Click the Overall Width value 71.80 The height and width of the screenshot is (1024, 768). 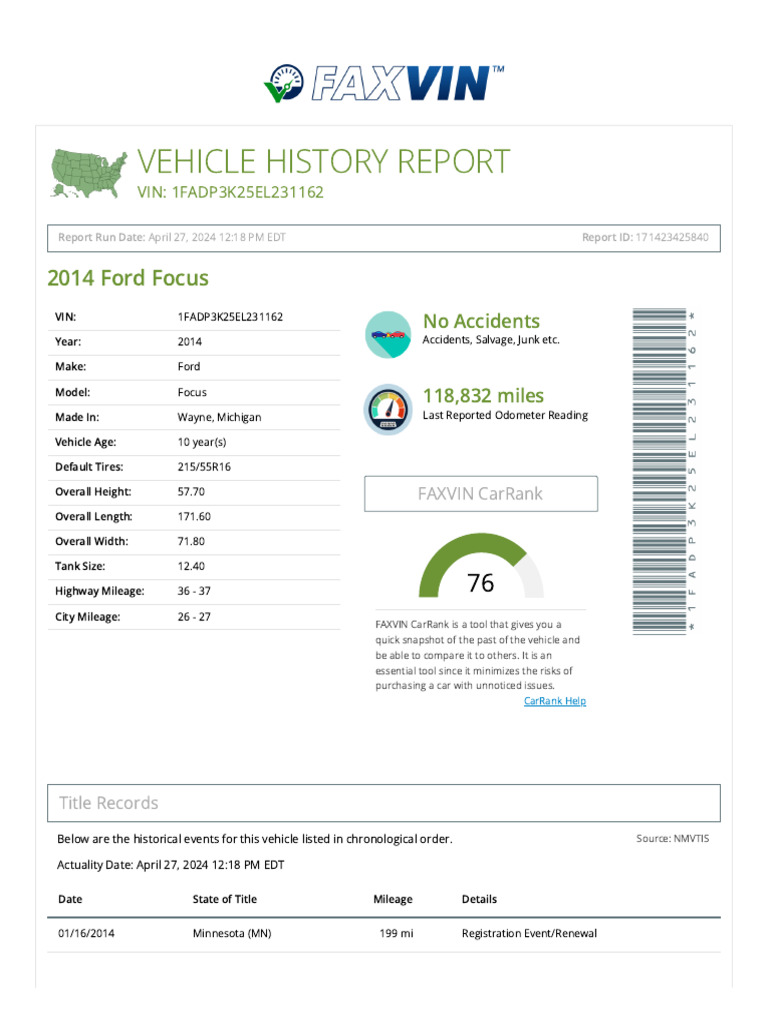(191, 541)
